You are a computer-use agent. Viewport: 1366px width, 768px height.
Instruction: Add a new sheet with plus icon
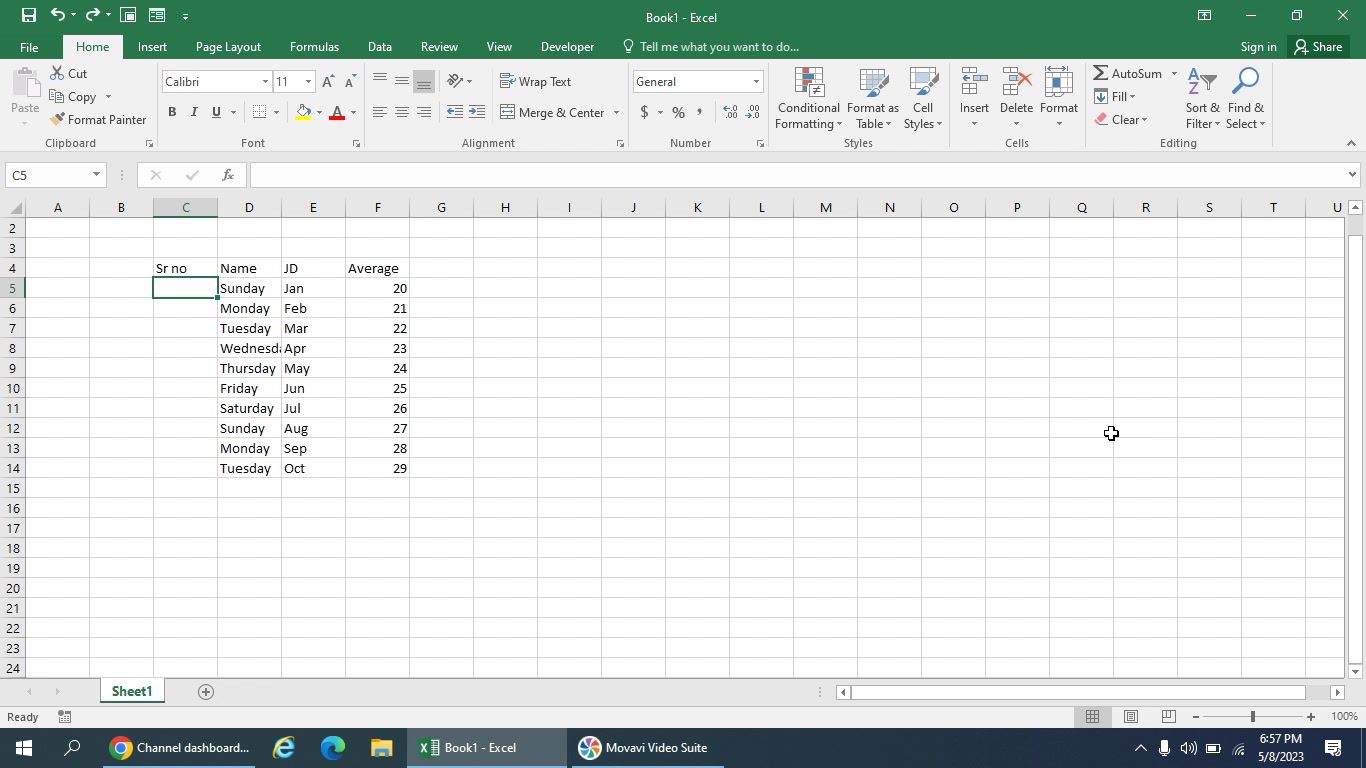(x=206, y=692)
